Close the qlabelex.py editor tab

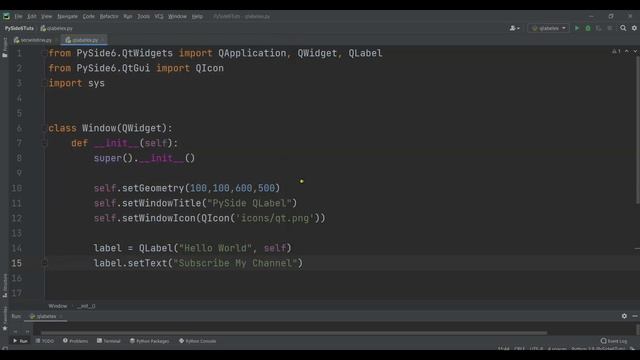click(x=102, y=40)
